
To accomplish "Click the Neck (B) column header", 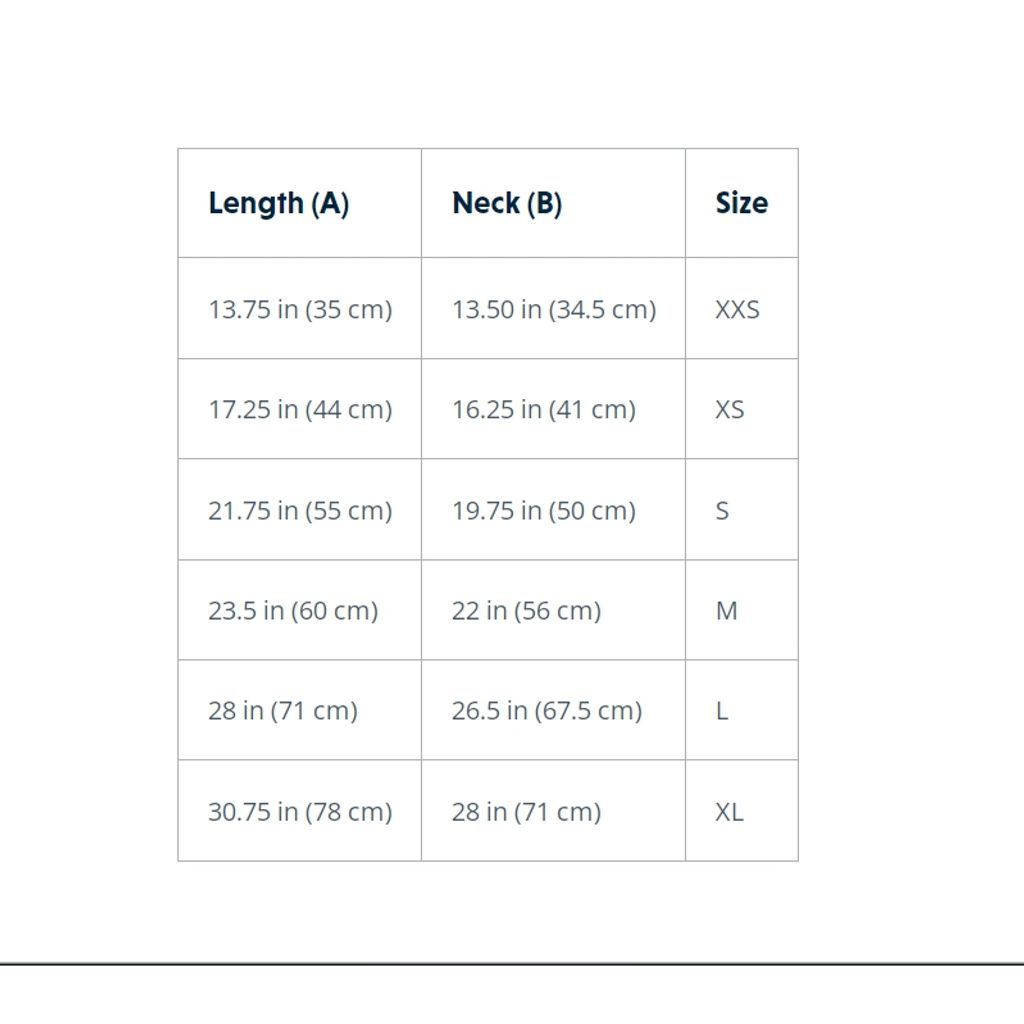I will pos(507,203).
